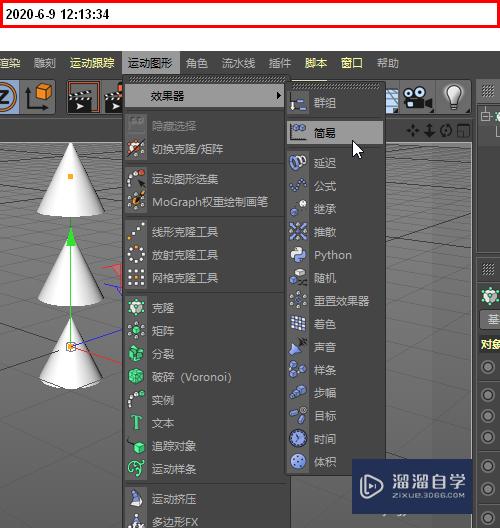Click the 目标 effector icon
500x528 pixels.
coord(298,416)
